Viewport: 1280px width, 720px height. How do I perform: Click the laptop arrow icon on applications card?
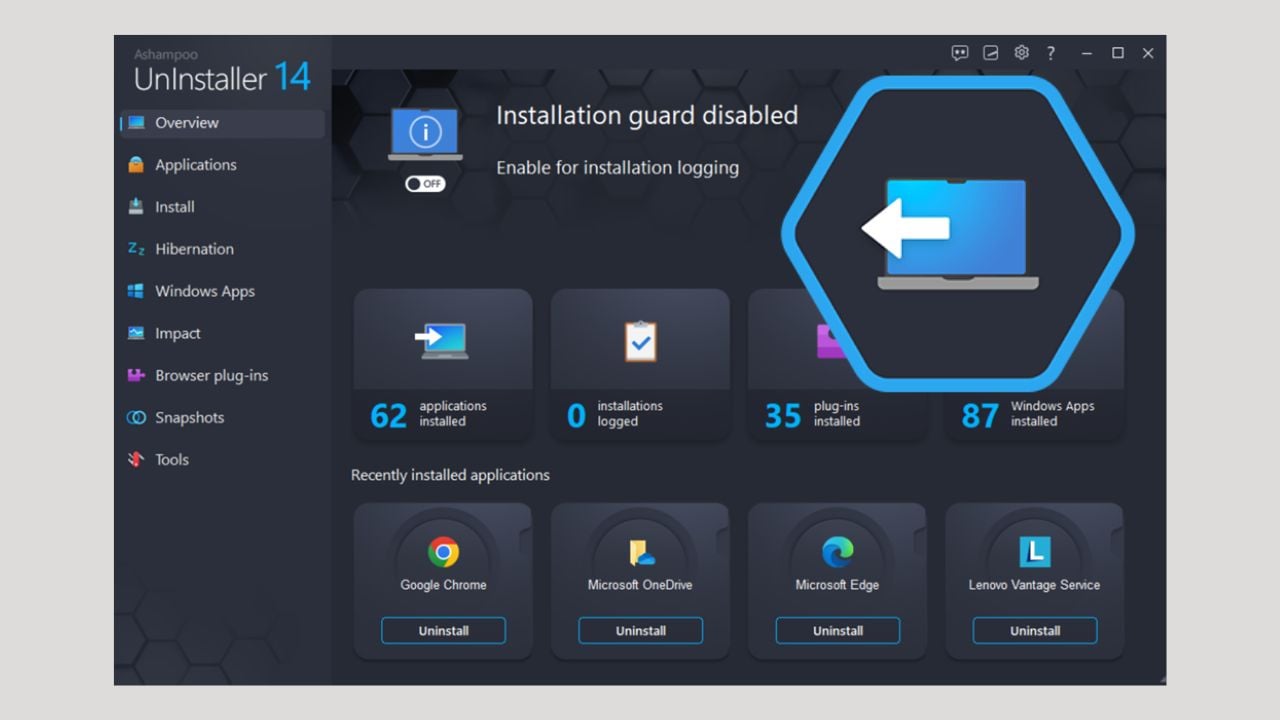click(442, 340)
